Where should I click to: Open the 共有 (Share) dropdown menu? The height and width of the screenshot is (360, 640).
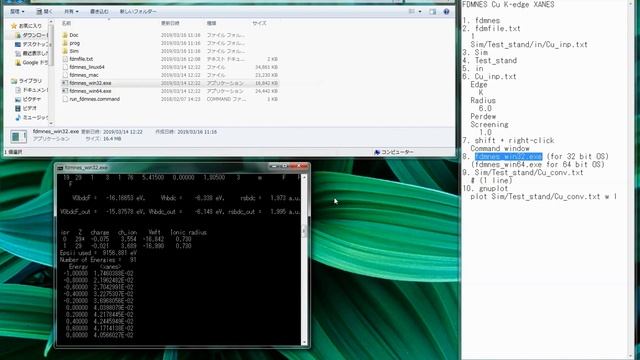coord(71,11)
